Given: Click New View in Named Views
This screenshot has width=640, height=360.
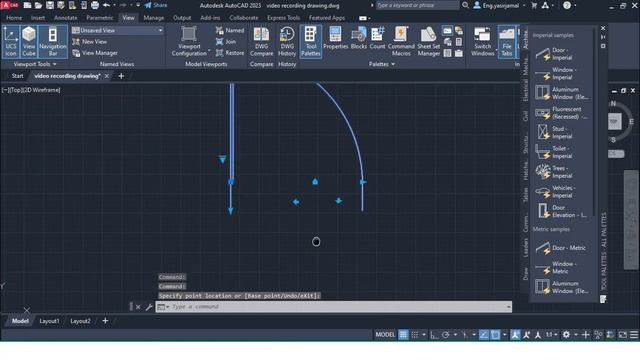Looking at the screenshot, I should click(89, 42).
